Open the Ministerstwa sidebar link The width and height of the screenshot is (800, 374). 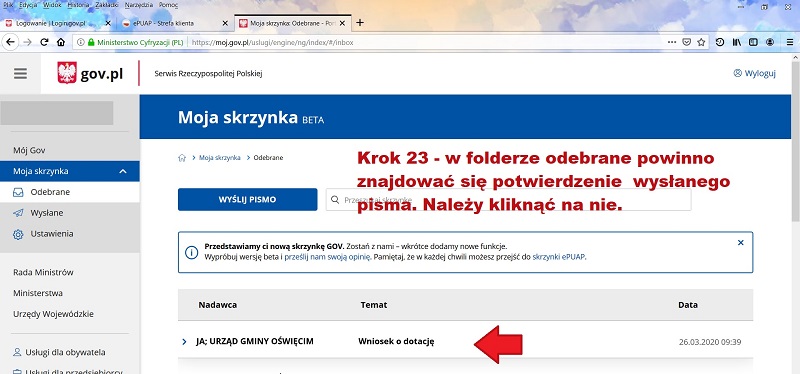[x=38, y=293]
